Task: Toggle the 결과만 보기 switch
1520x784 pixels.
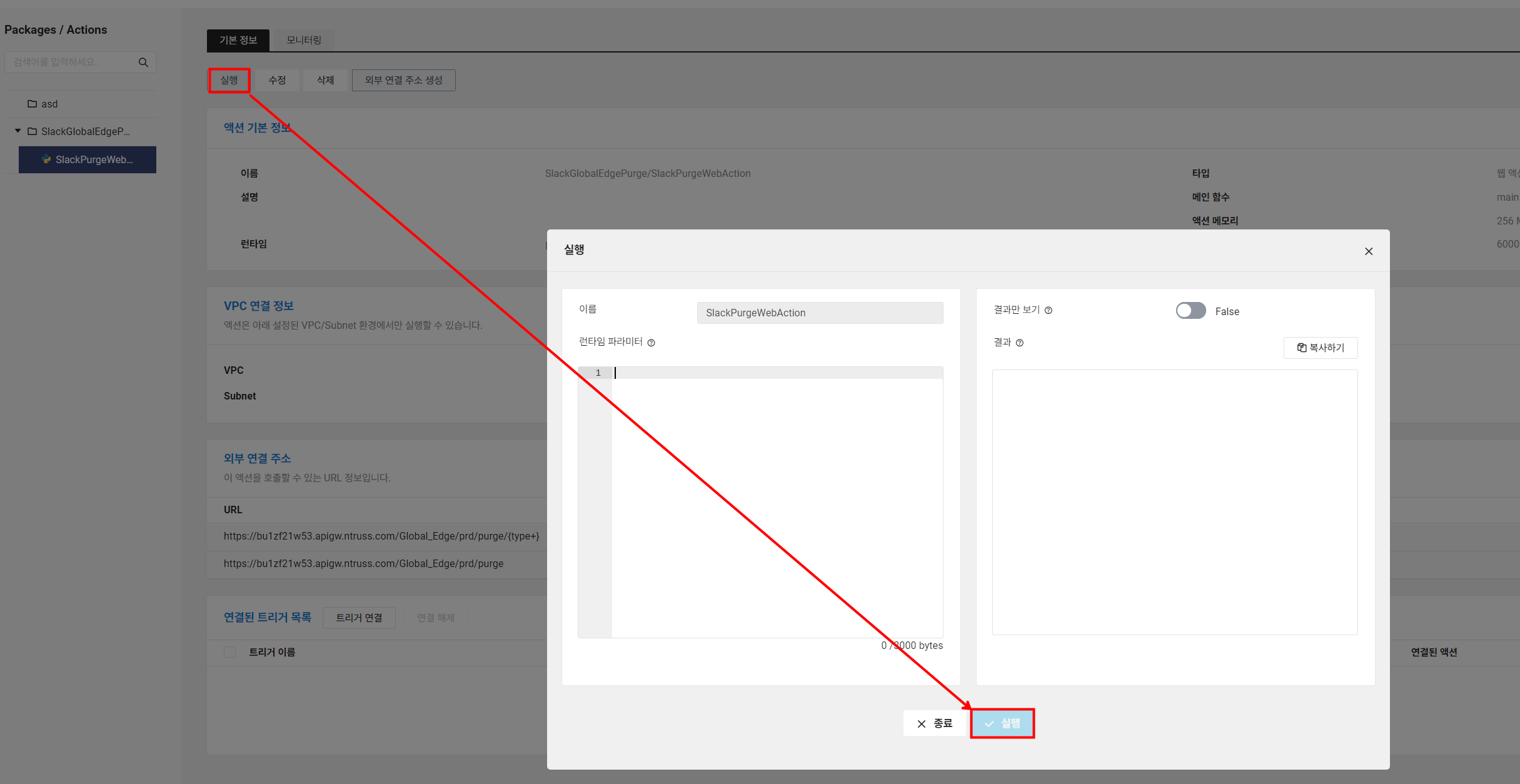Action: click(1190, 311)
